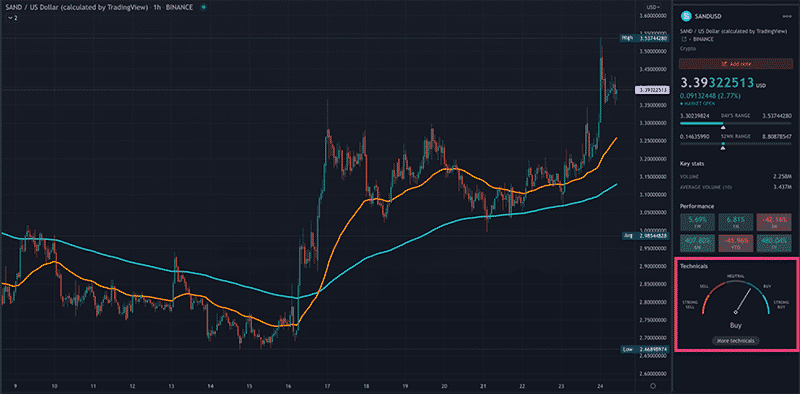The image size is (800, 394).
Task: Click the big price 3.39322513 in sidebar
Action: (x=717, y=83)
